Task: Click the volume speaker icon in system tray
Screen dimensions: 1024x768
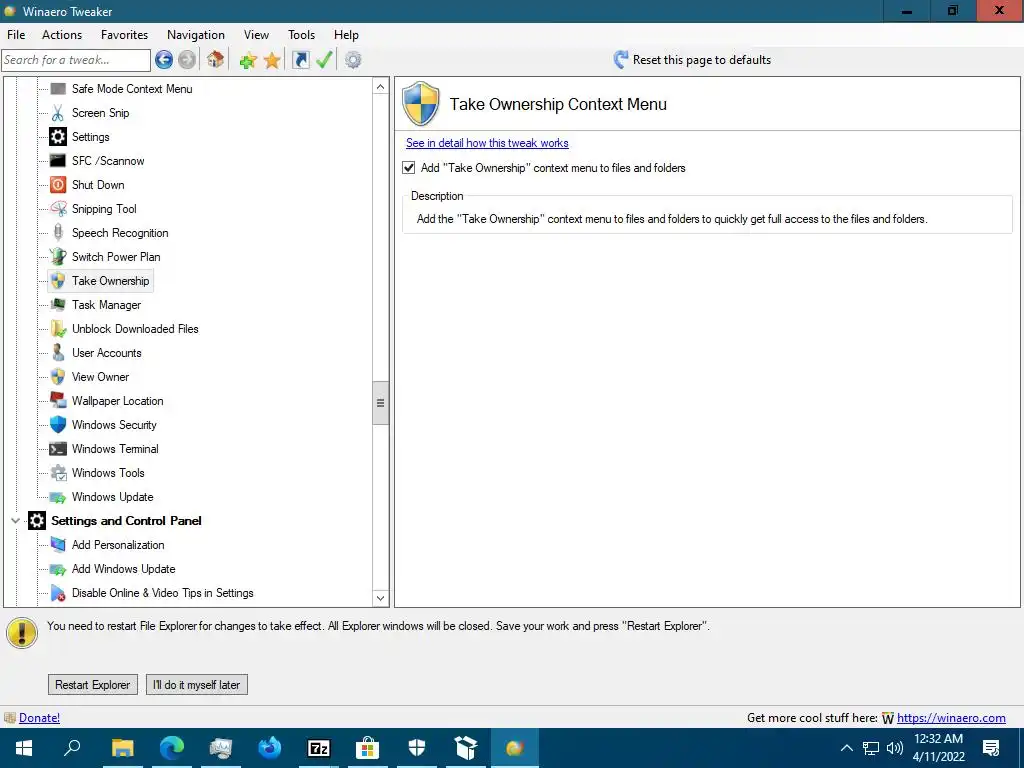Action: pos(895,748)
